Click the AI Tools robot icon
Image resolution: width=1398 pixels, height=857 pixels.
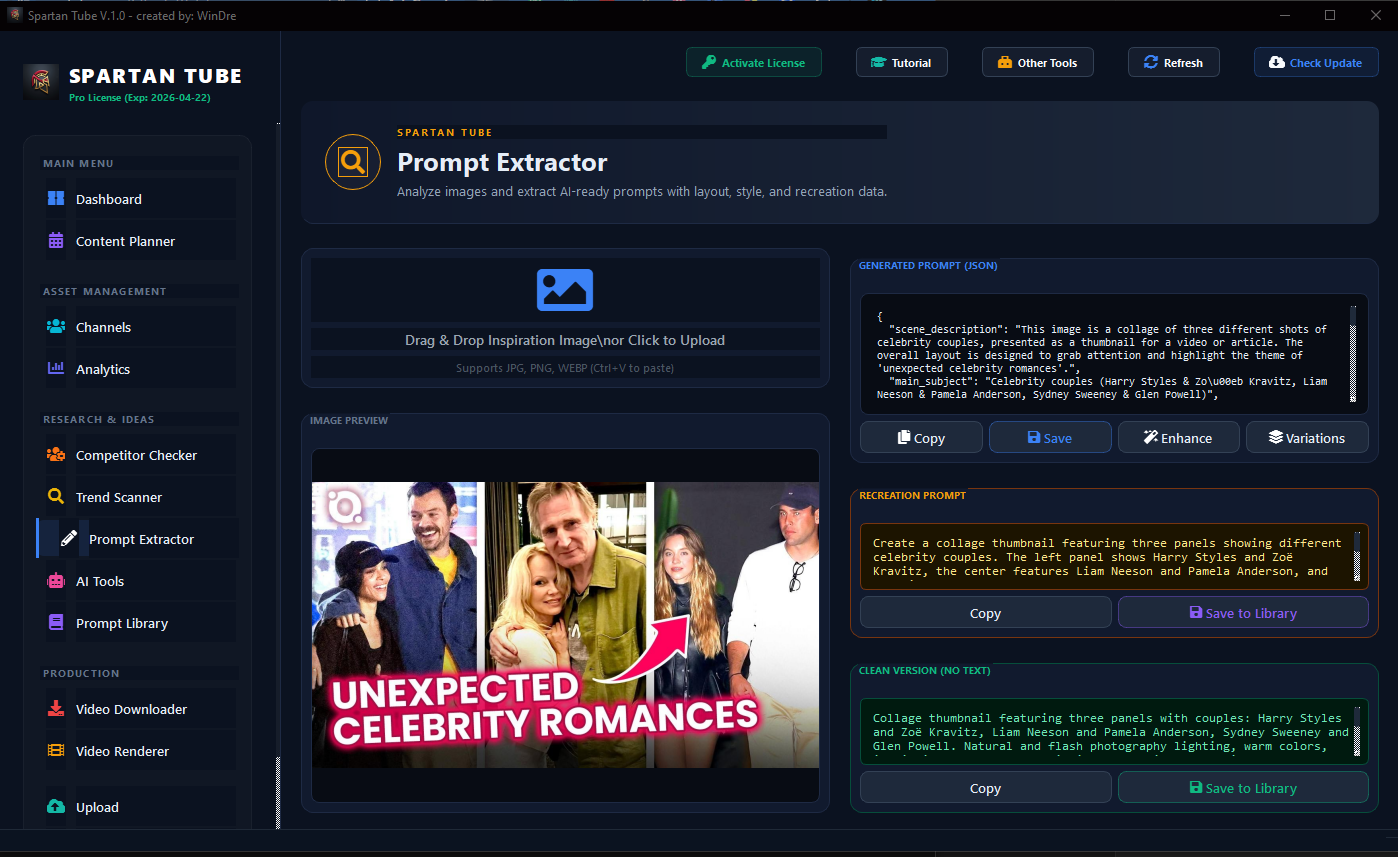click(x=56, y=581)
